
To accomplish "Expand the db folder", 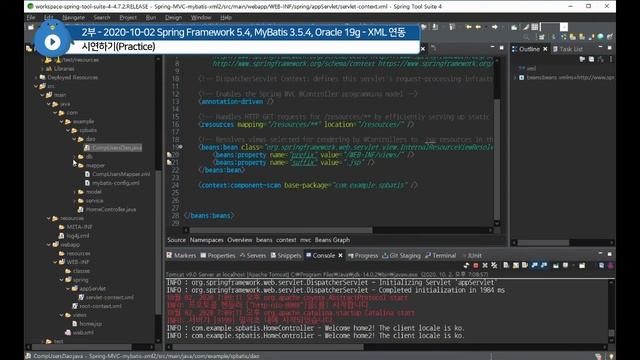I will tap(75, 157).
